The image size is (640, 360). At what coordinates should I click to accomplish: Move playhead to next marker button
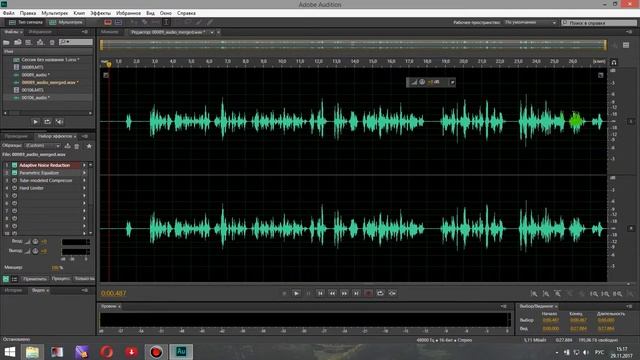point(356,293)
